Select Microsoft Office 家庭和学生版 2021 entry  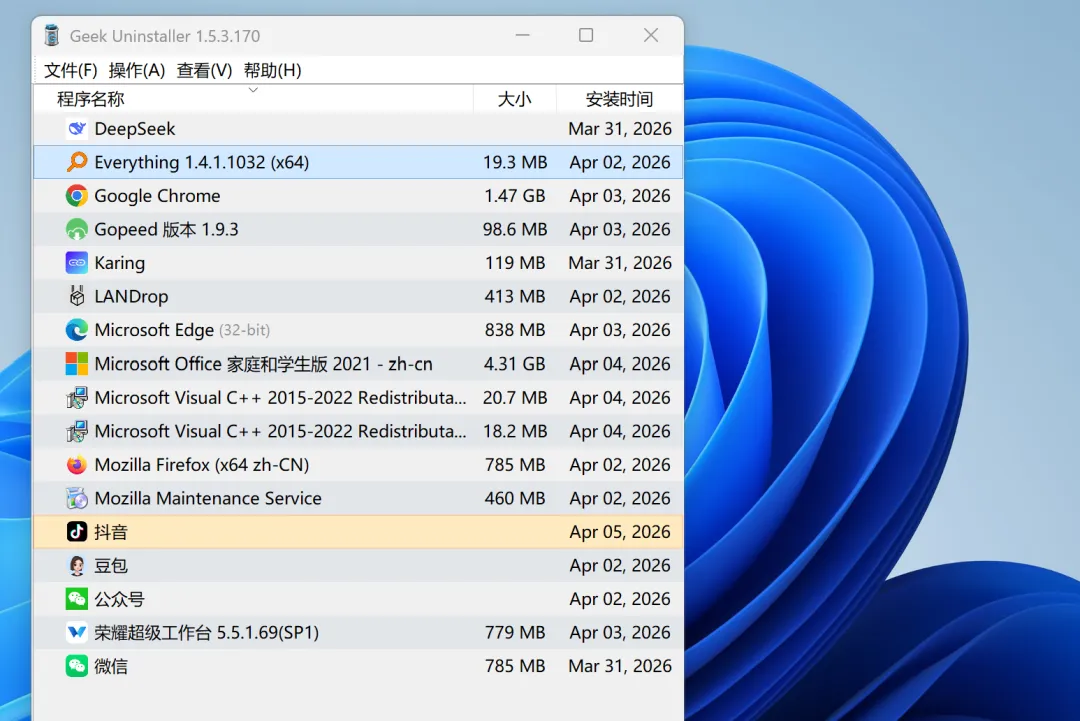click(x=263, y=364)
